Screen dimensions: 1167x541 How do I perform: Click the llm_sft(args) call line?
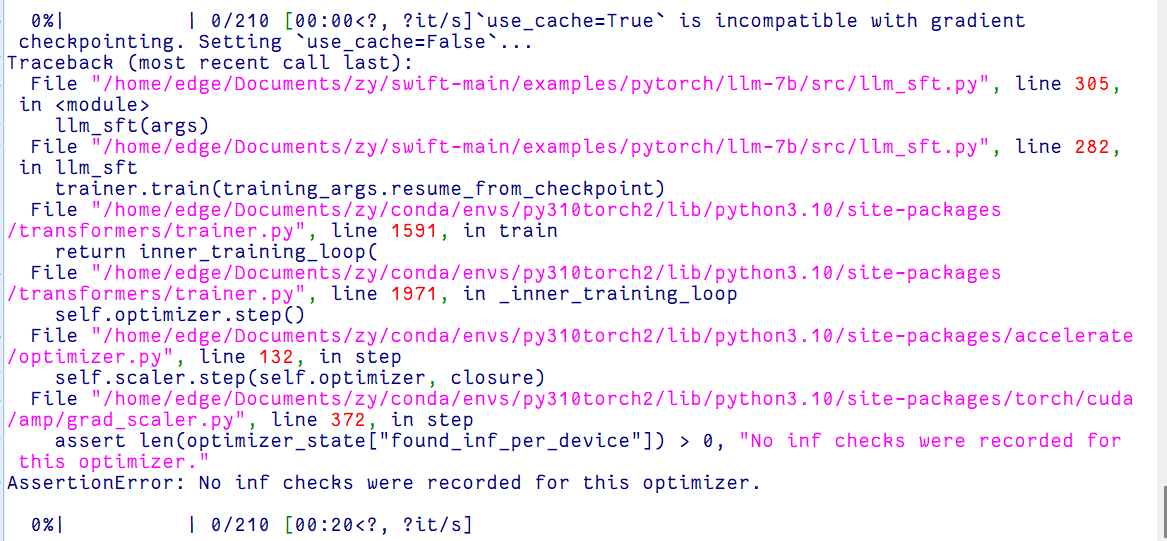(132, 126)
